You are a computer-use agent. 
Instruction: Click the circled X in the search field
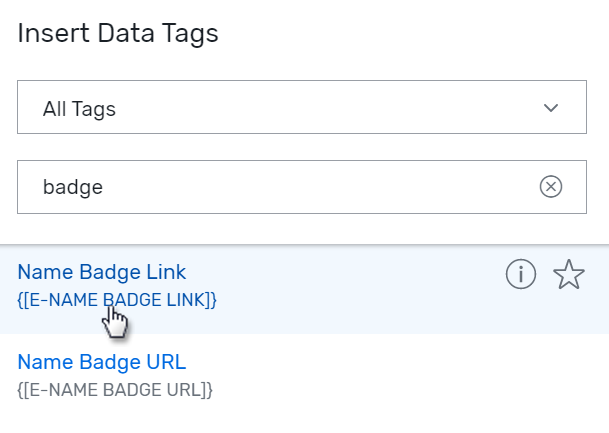click(x=551, y=186)
